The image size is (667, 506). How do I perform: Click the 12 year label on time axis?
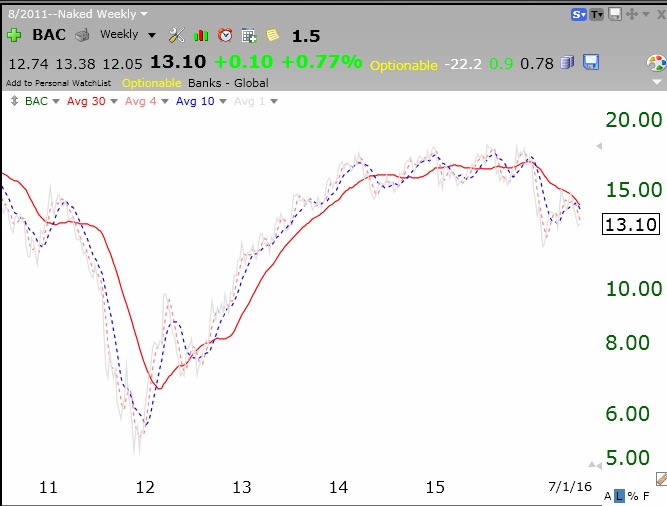[x=145, y=487]
